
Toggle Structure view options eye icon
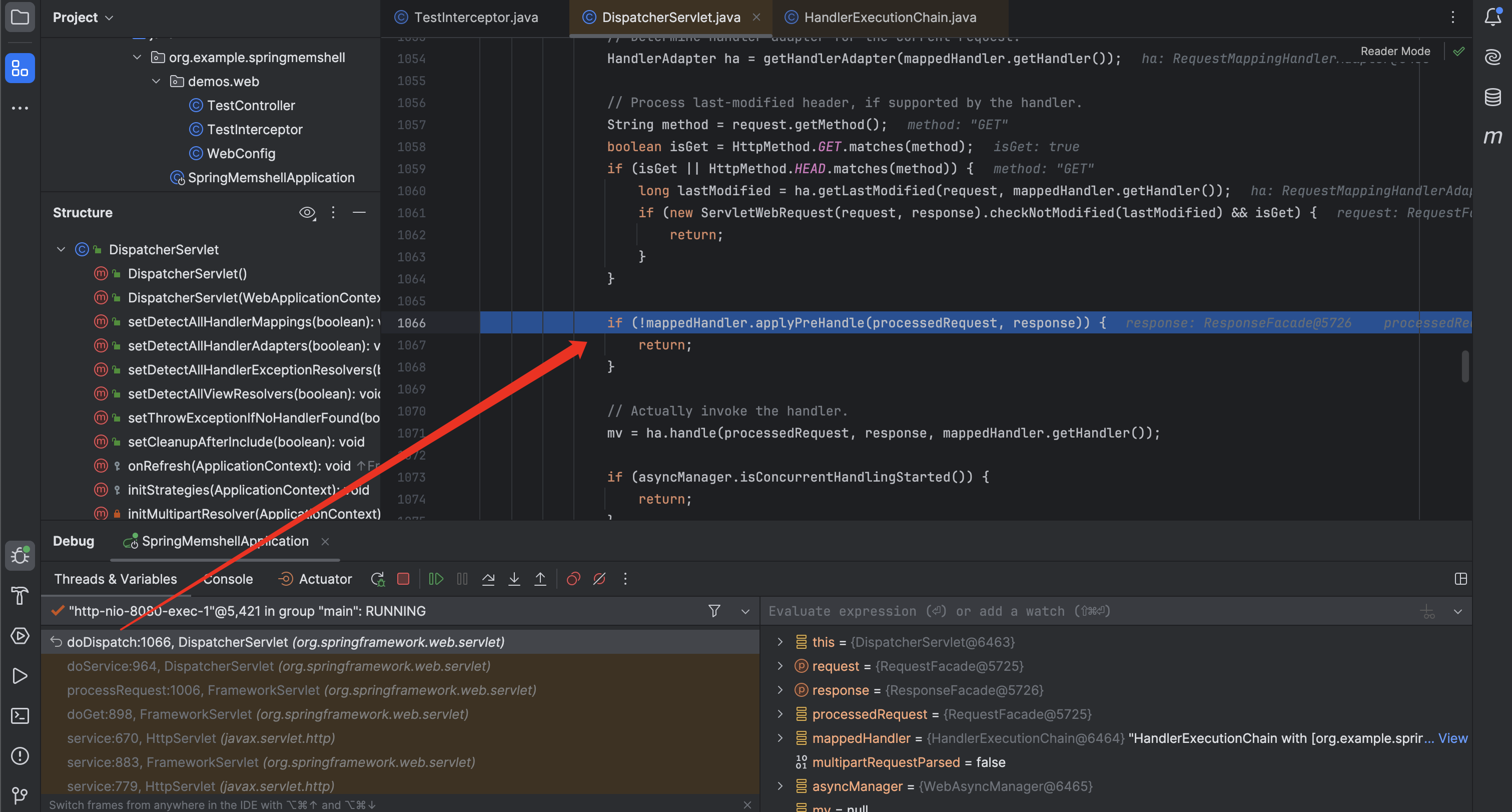tap(307, 213)
